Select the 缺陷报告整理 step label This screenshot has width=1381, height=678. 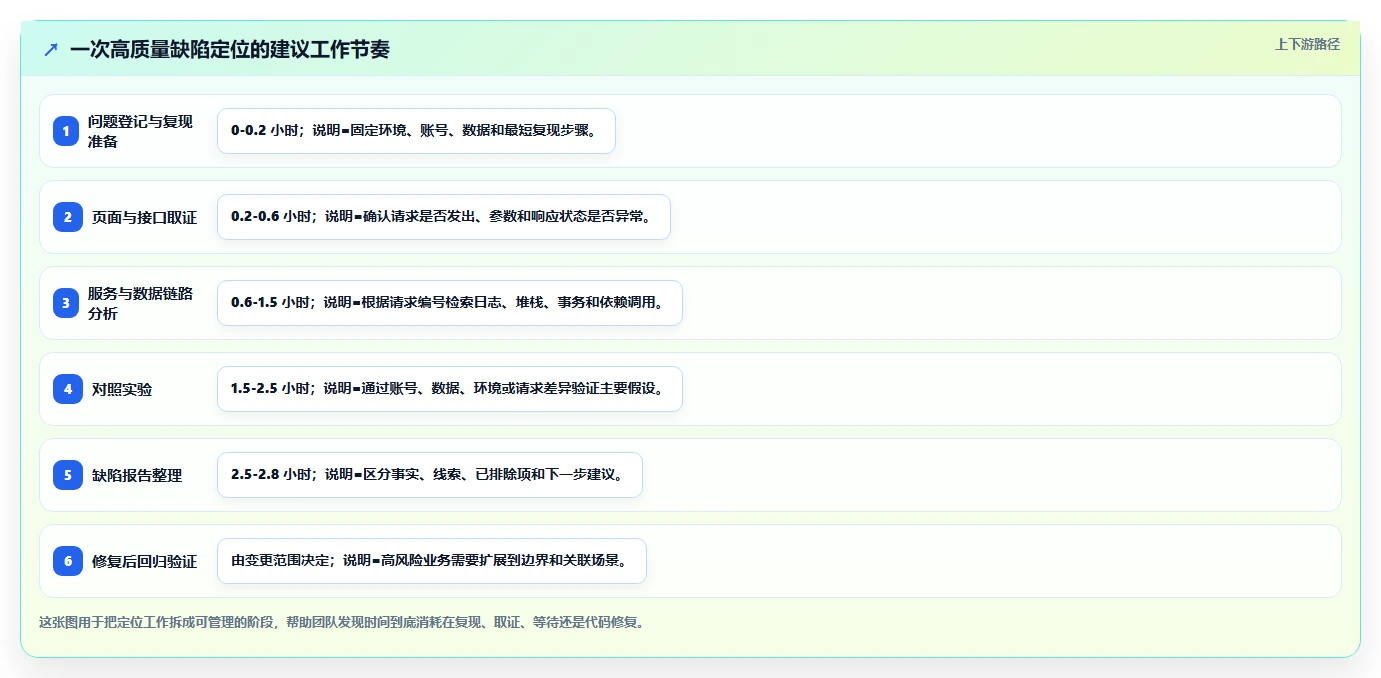click(137, 475)
